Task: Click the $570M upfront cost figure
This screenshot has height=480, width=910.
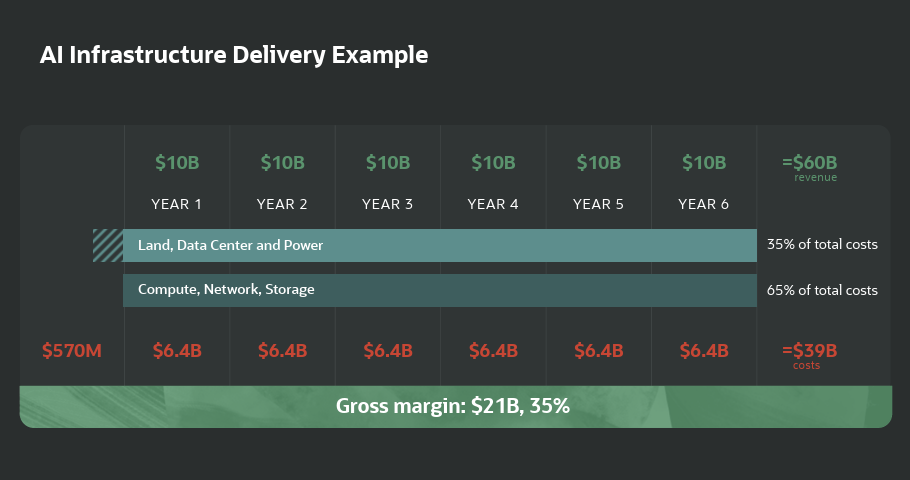Action: (72, 351)
